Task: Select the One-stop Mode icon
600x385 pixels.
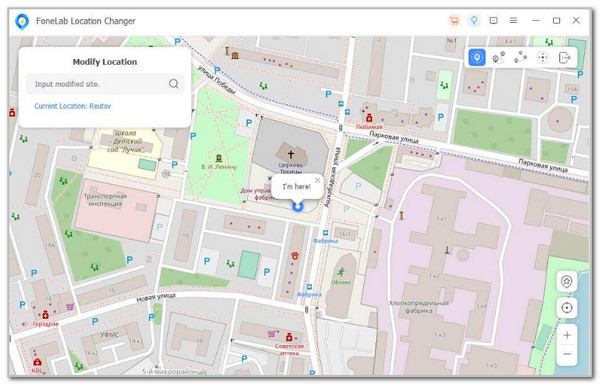Action: [x=499, y=58]
